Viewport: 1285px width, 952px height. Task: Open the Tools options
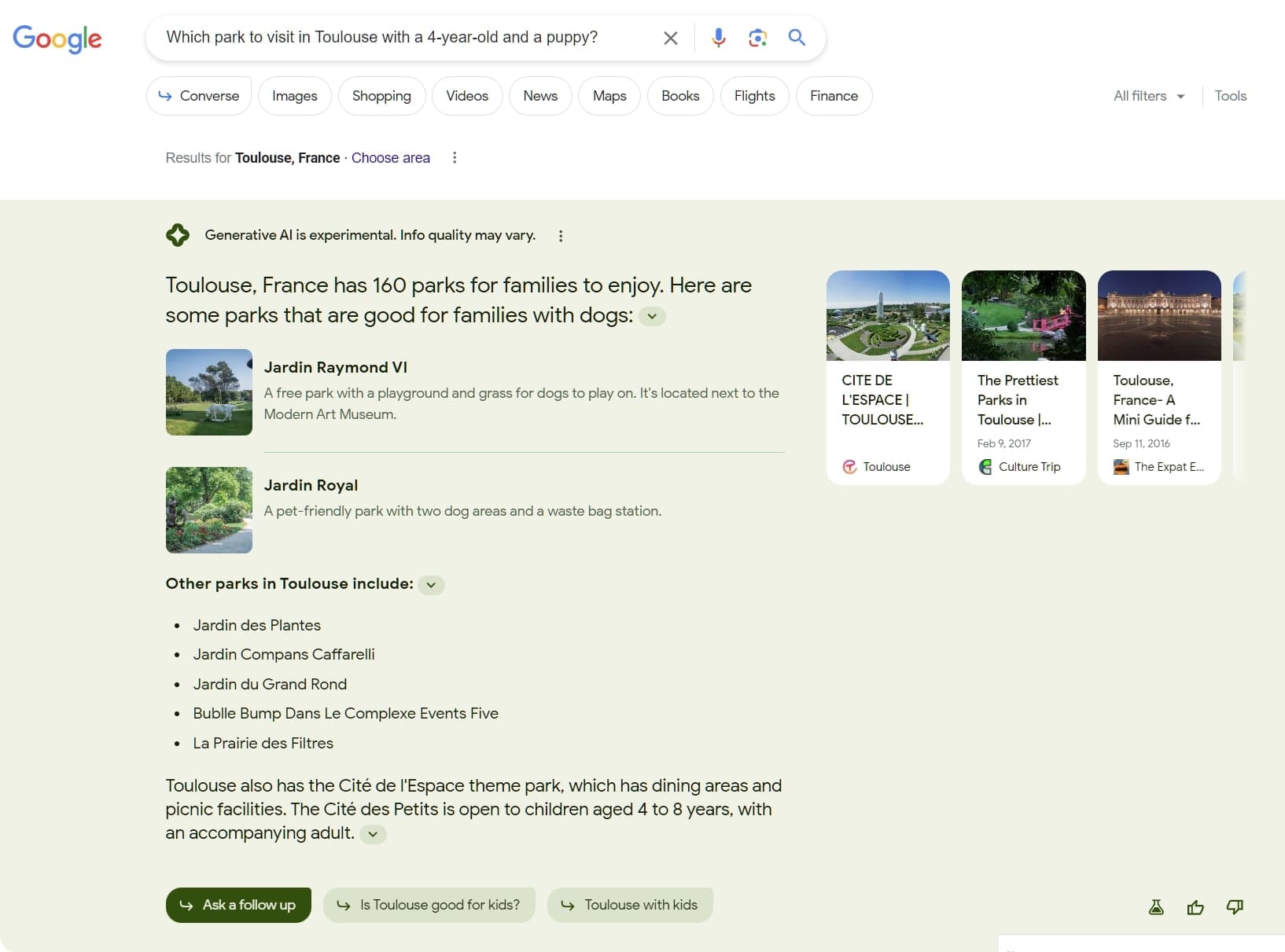pyautogui.click(x=1231, y=96)
